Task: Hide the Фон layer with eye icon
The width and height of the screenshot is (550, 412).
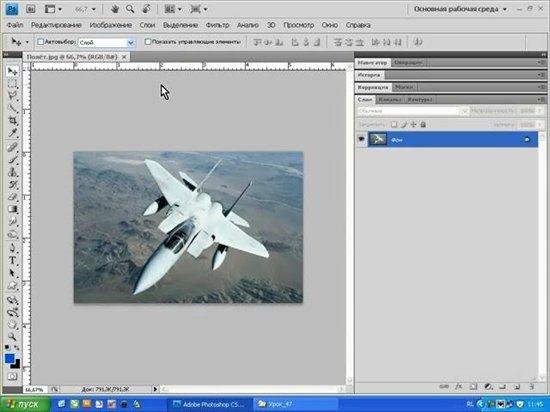Action: click(361, 139)
